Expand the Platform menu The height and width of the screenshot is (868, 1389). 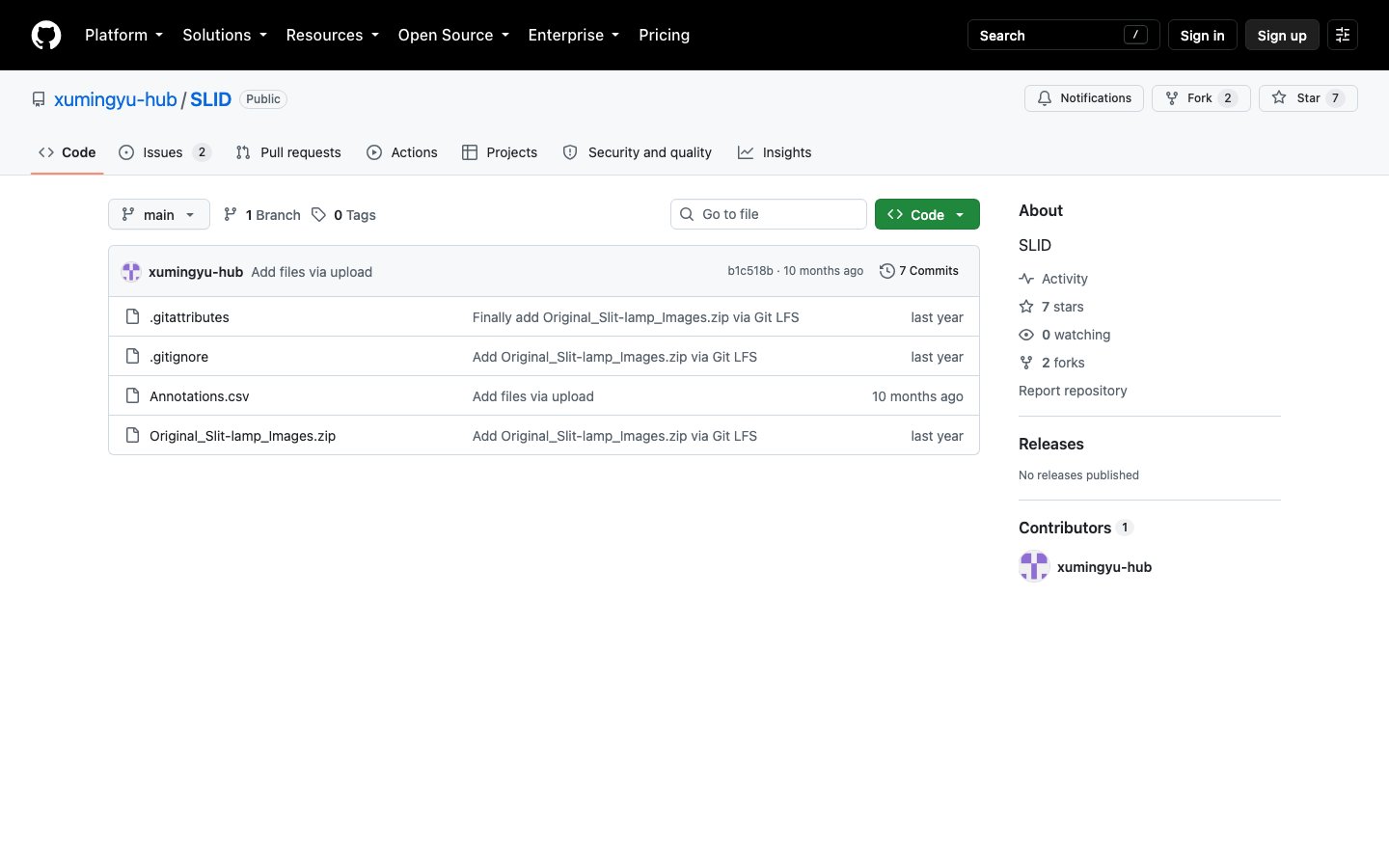tap(123, 35)
